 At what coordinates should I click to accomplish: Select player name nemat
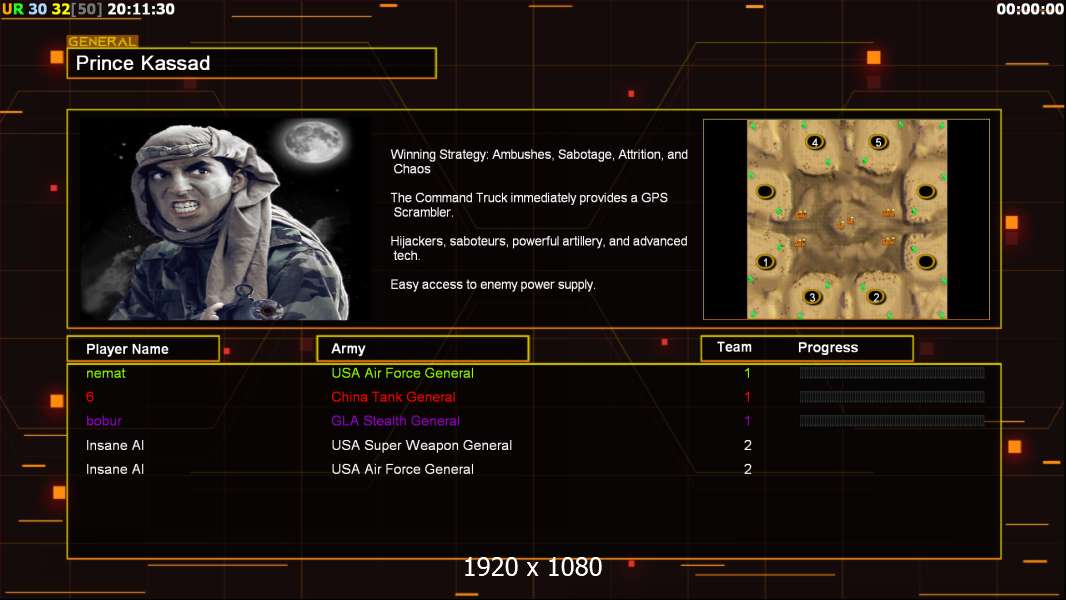(x=105, y=373)
